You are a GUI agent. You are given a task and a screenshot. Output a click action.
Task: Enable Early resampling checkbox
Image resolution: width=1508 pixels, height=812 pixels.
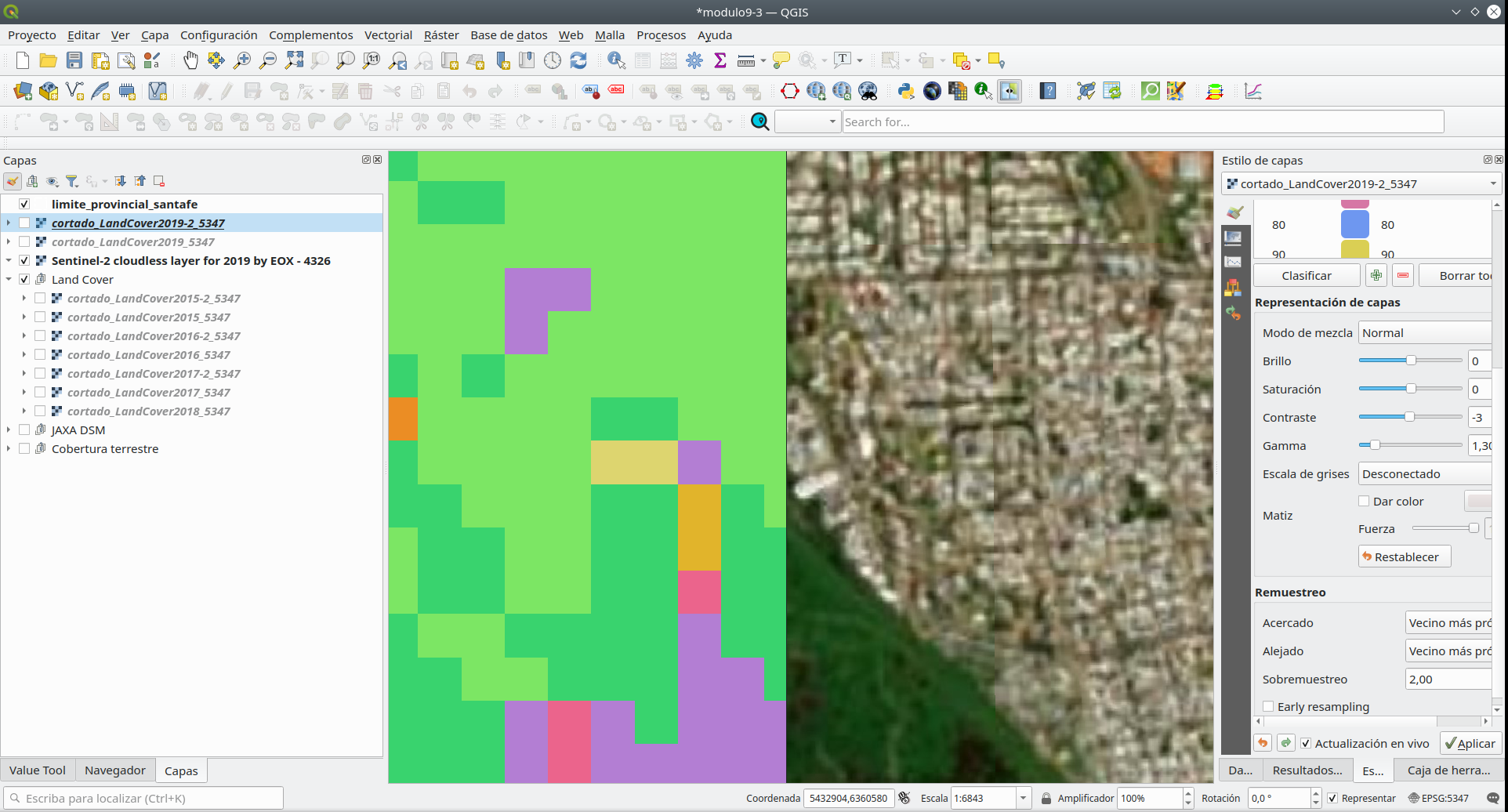[1268, 706]
